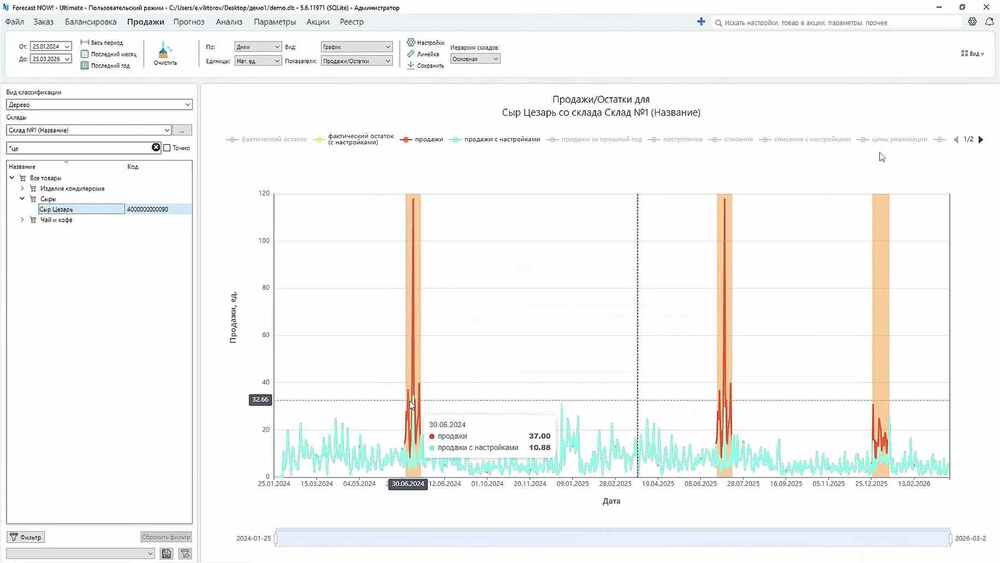Click the save filter icon at bottom
The image size is (1000, 563).
click(166, 553)
